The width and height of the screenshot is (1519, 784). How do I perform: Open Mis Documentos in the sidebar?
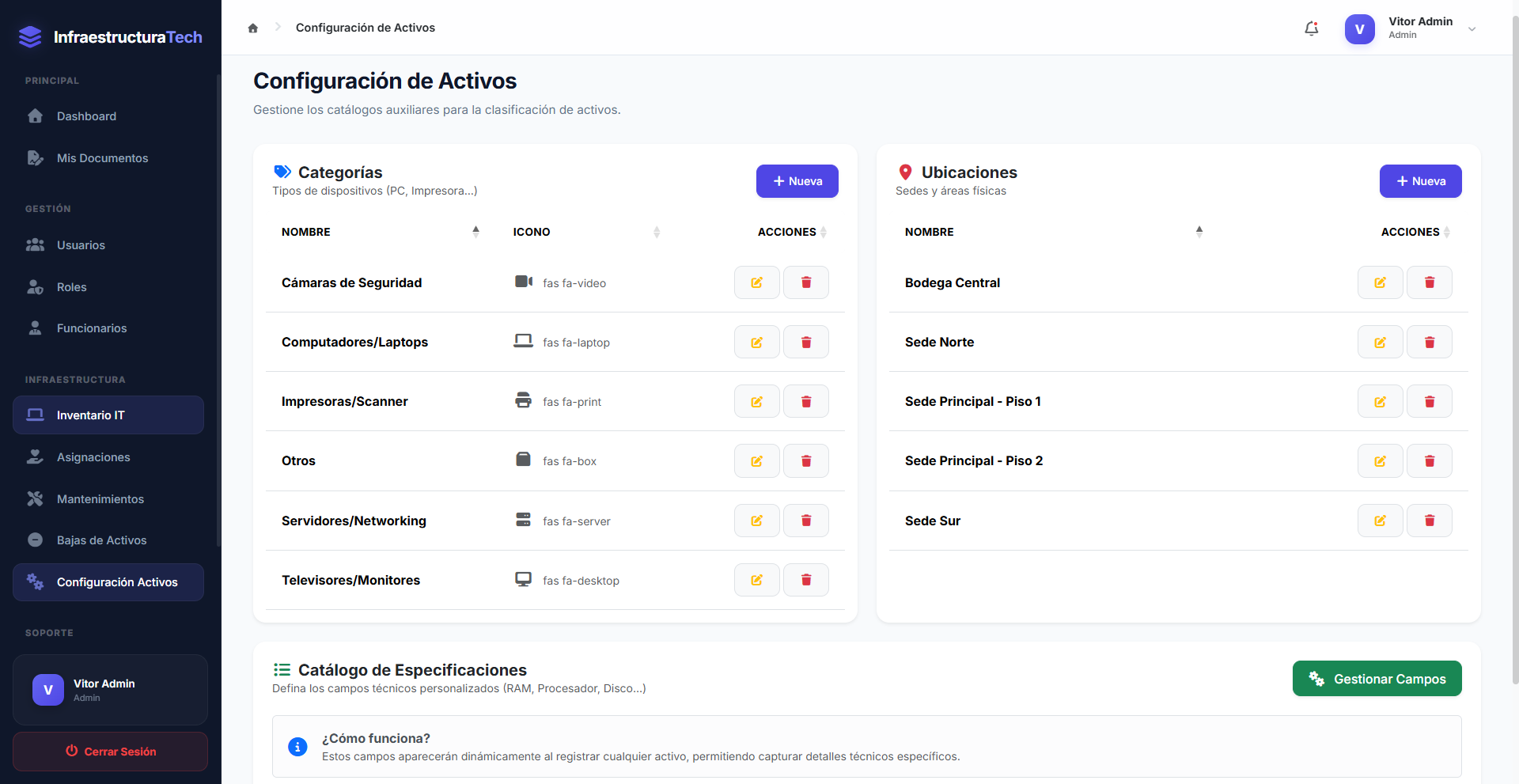(108, 158)
